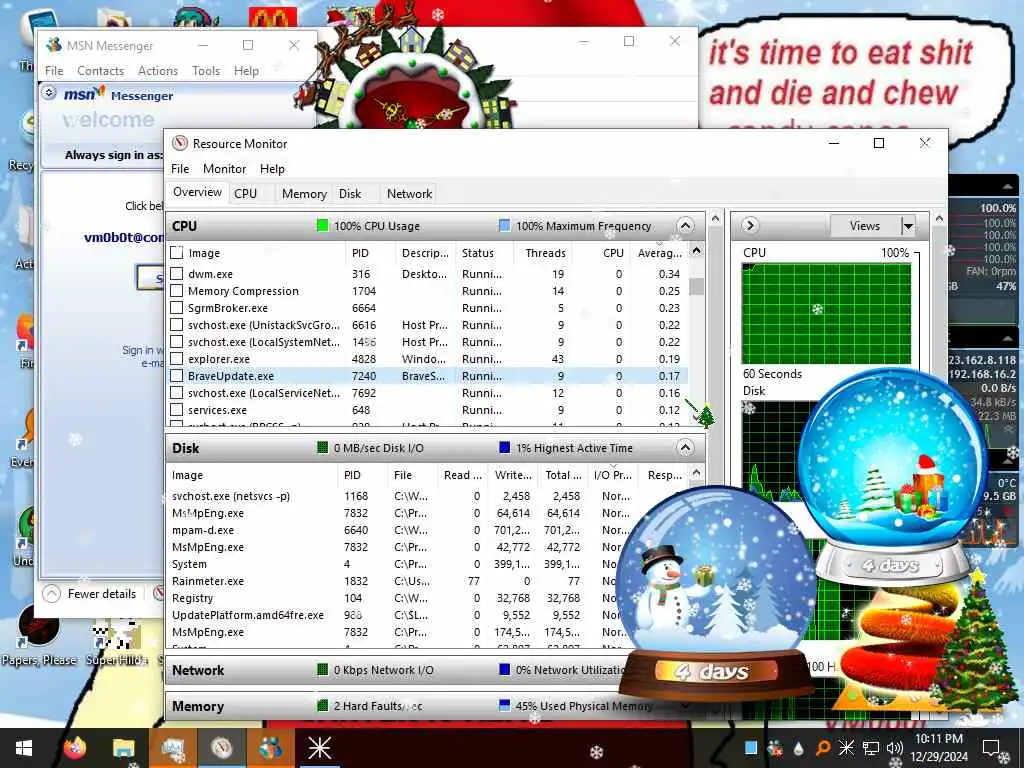Click CPU list scroll up arrow
Screen dimensions: 1024x768
click(696, 251)
